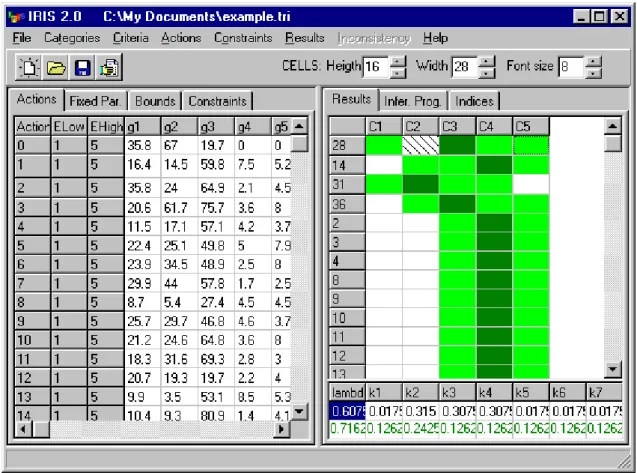Click the g1 column header

pos(142,127)
